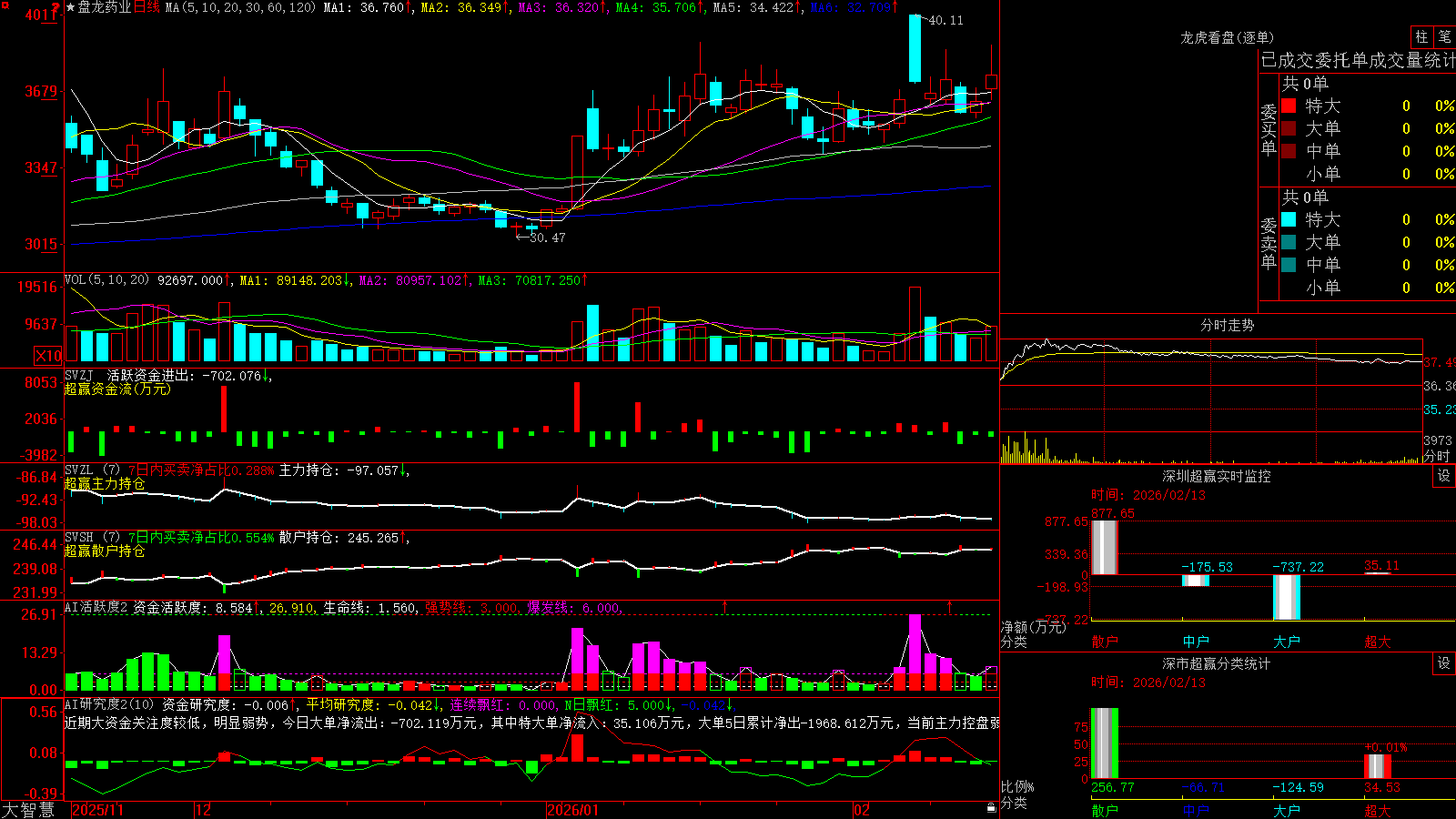Click the red 特大 swatch under 委买单
Image resolution: width=1456 pixels, height=819 pixels.
pos(1289,106)
